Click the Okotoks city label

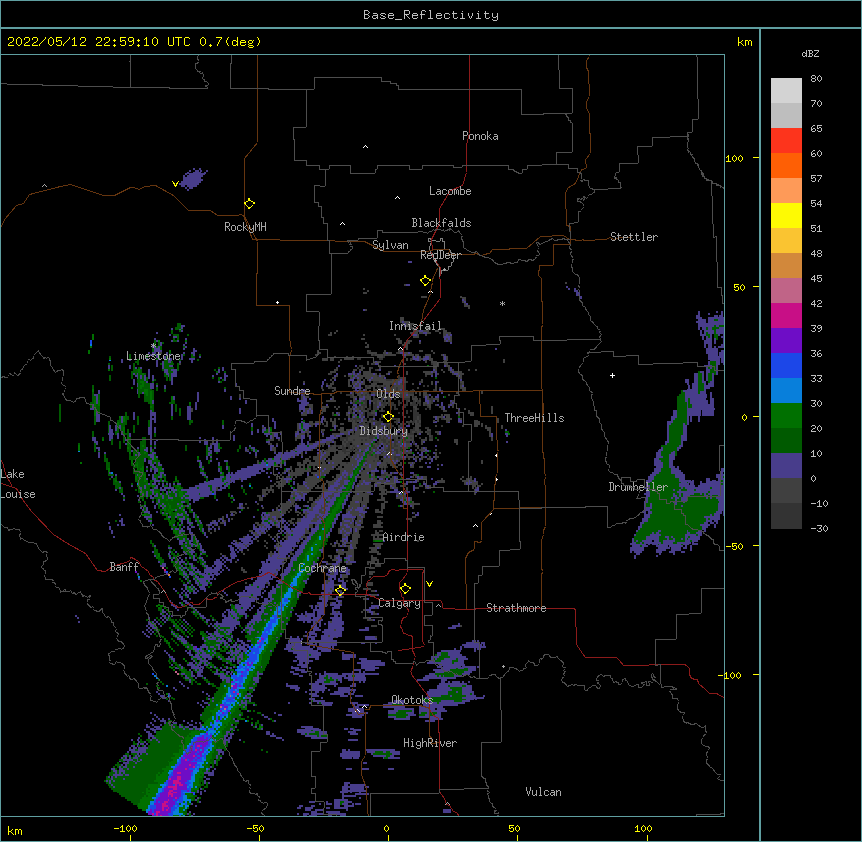412,700
